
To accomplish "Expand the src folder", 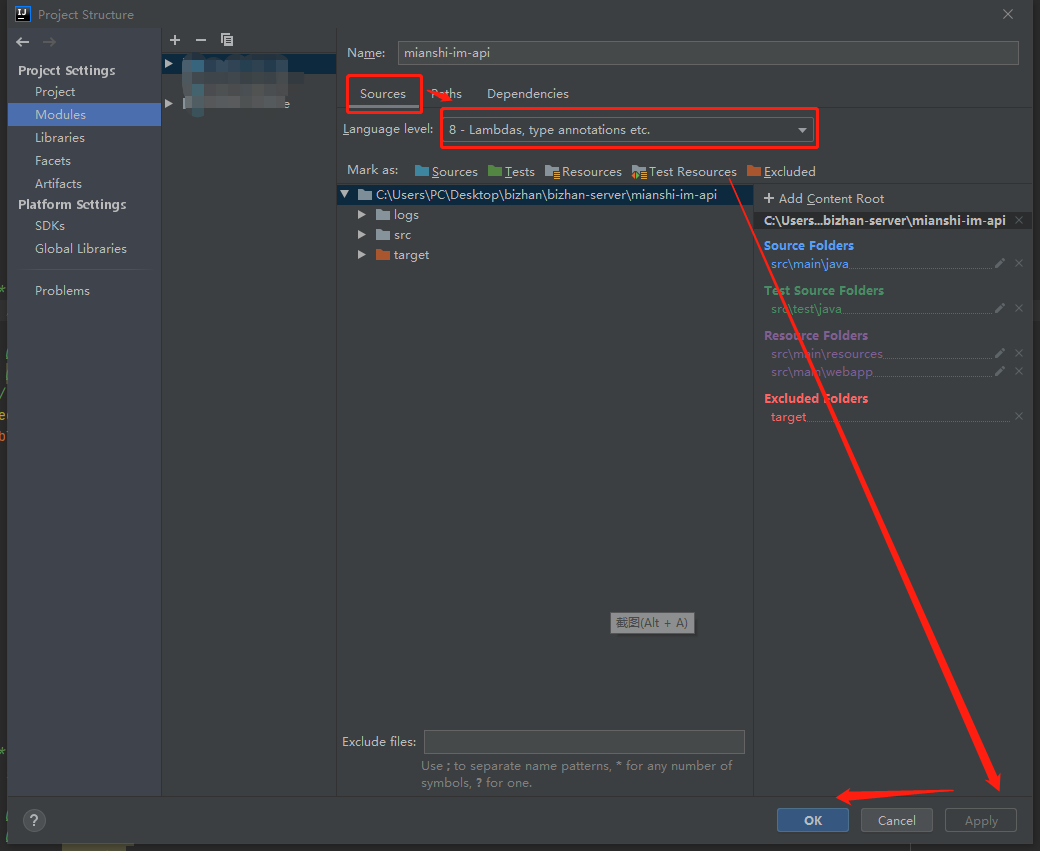I will [362, 234].
